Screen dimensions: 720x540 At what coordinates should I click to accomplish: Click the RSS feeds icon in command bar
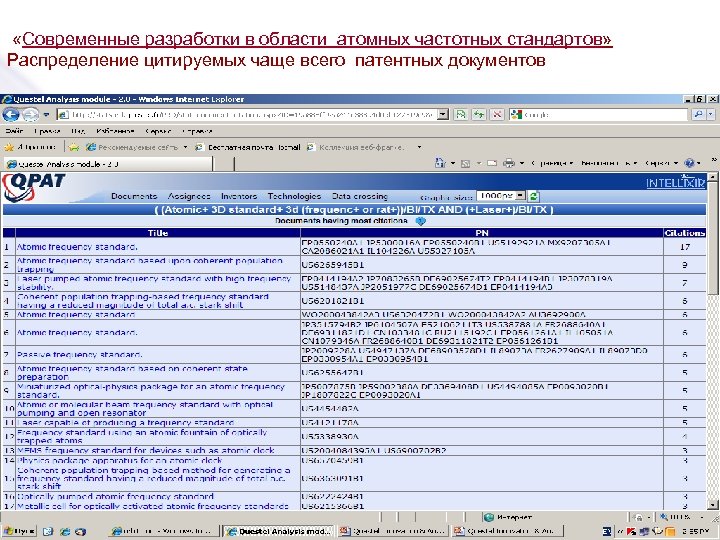coord(465,163)
